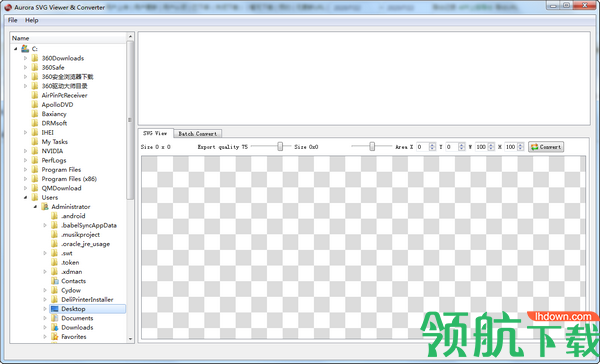The height and width of the screenshot is (364, 600).
Task: Click the Downloads folder icon
Action: pos(54,327)
